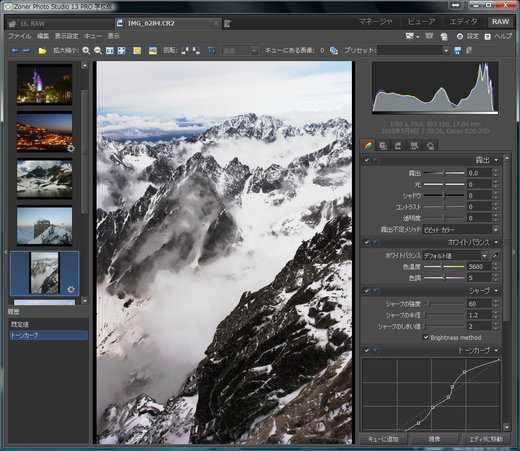Image resolution: width=520 pixels, height=451 pixels.
Task: Go back with the left arrow icon
Action: coord(15,51)
